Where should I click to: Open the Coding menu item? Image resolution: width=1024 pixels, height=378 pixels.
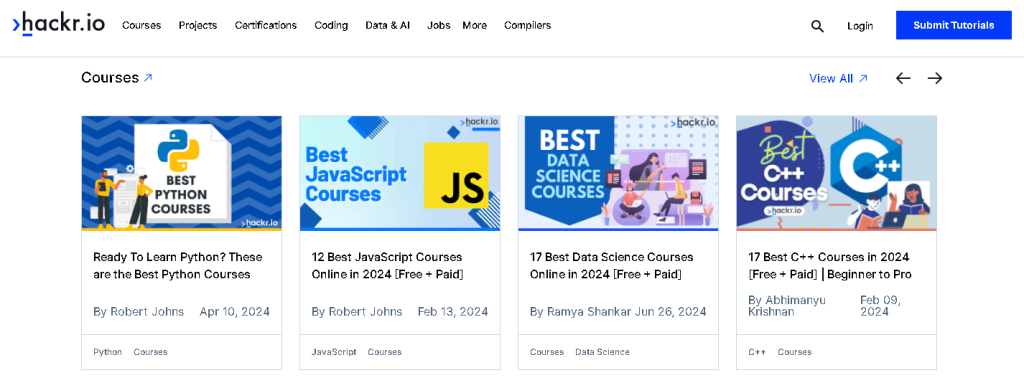331,25
